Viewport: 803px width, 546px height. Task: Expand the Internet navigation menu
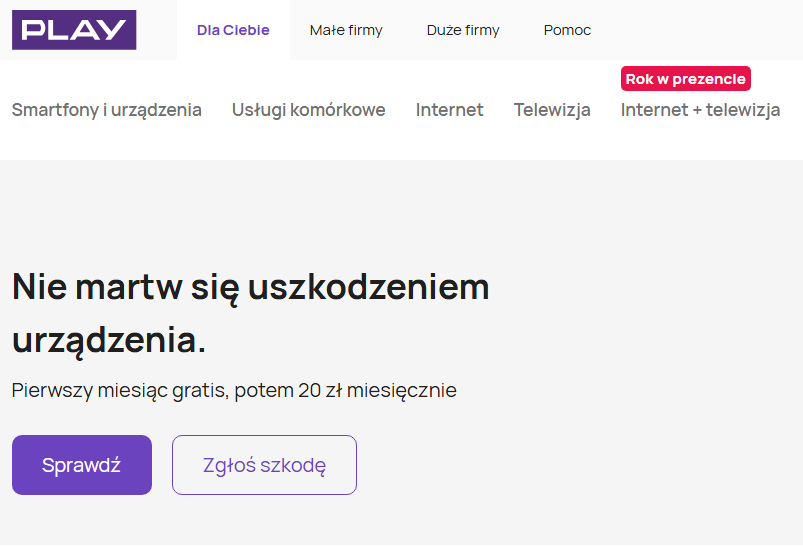click(x=449, y=110)
